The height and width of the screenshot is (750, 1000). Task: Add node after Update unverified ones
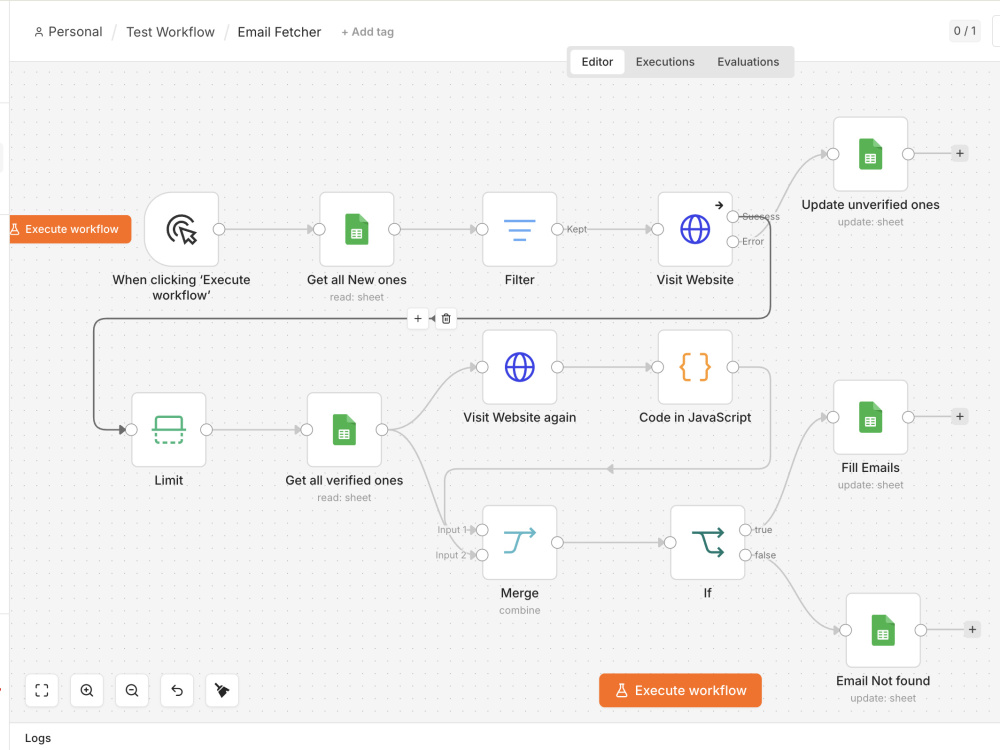960,154
